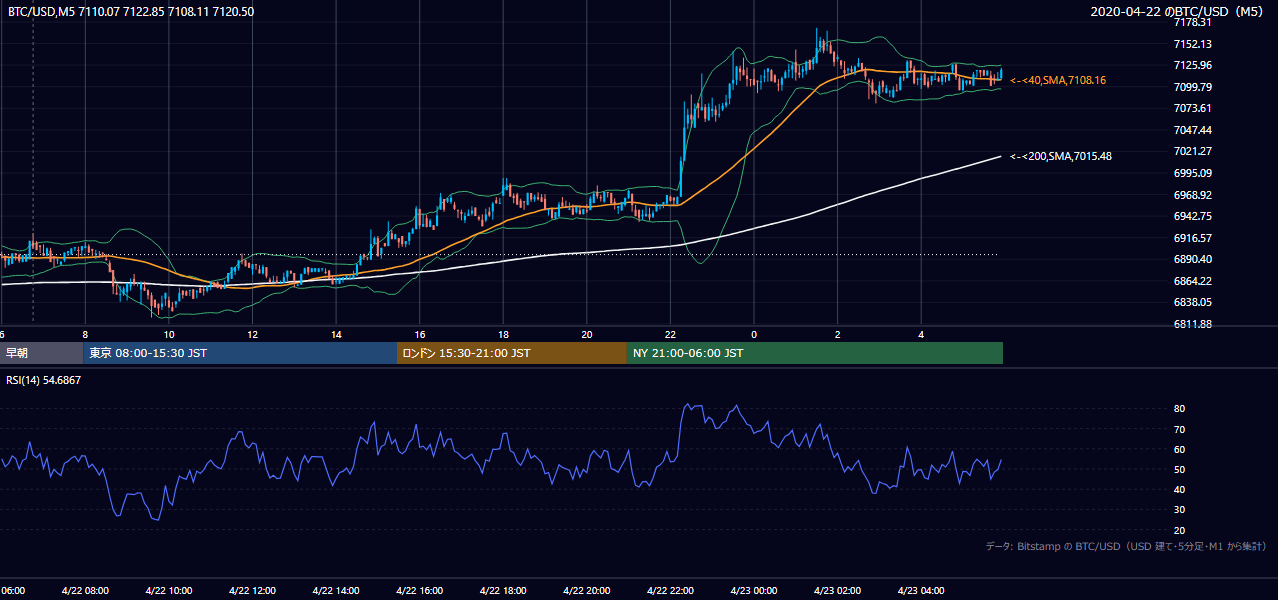
Task: Click the 4/22 10:00 date label
Action: point(168,591)
